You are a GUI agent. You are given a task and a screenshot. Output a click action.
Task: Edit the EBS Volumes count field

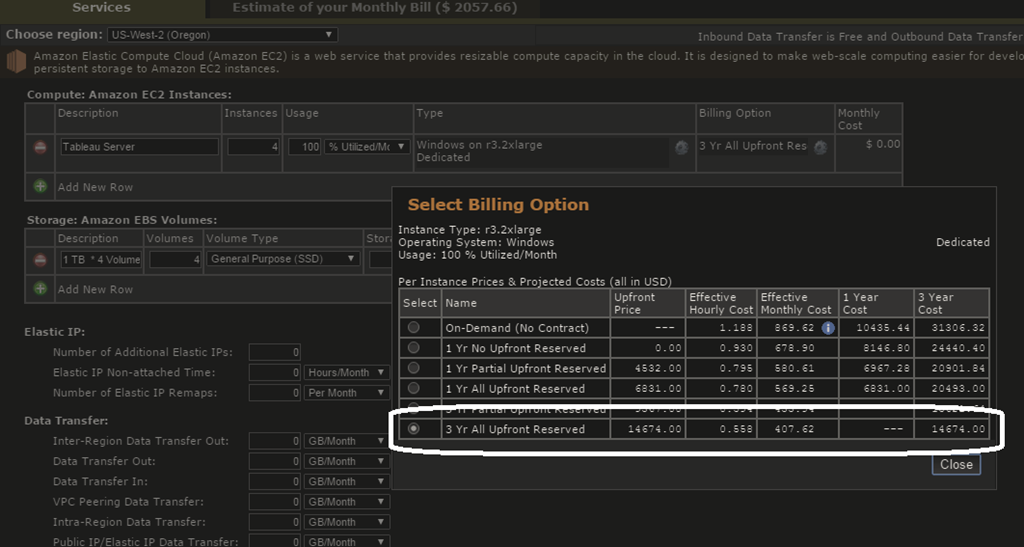point(175,259)
